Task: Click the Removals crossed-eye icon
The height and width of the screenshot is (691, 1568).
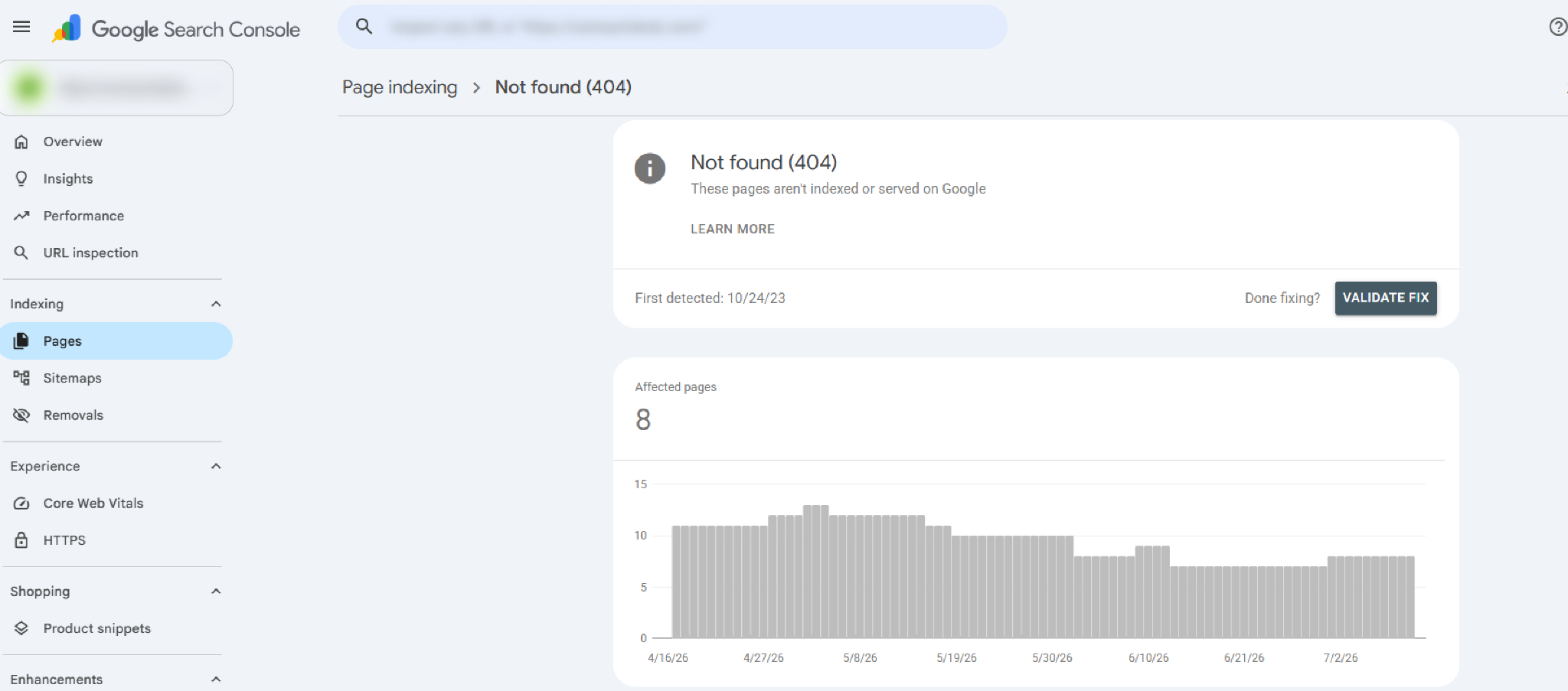Action: [21, 415]
